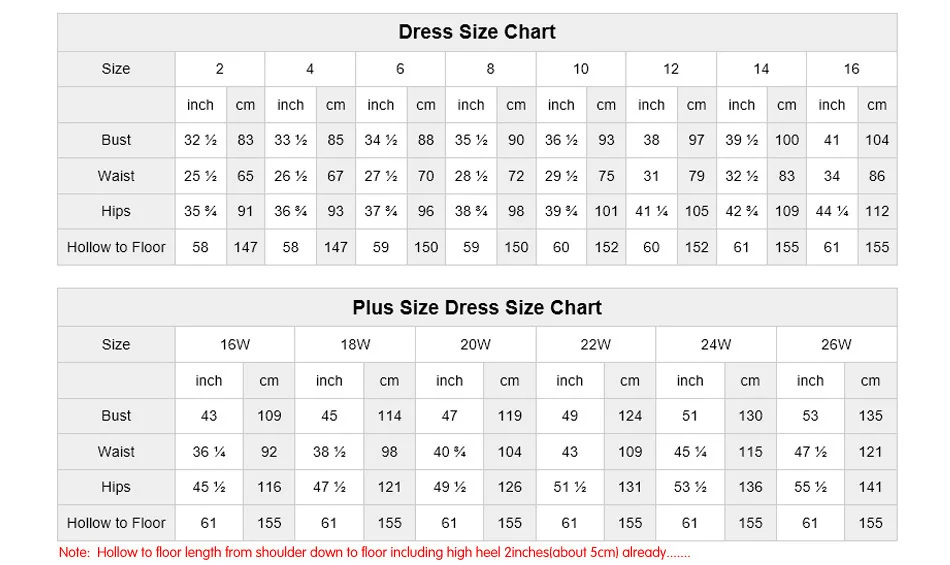Click the "Plus Size Dress Size Chart" heading
Image resolution: width=950 pixels, height=565 pixels.
pyautogui.click(x=477, y=308)
